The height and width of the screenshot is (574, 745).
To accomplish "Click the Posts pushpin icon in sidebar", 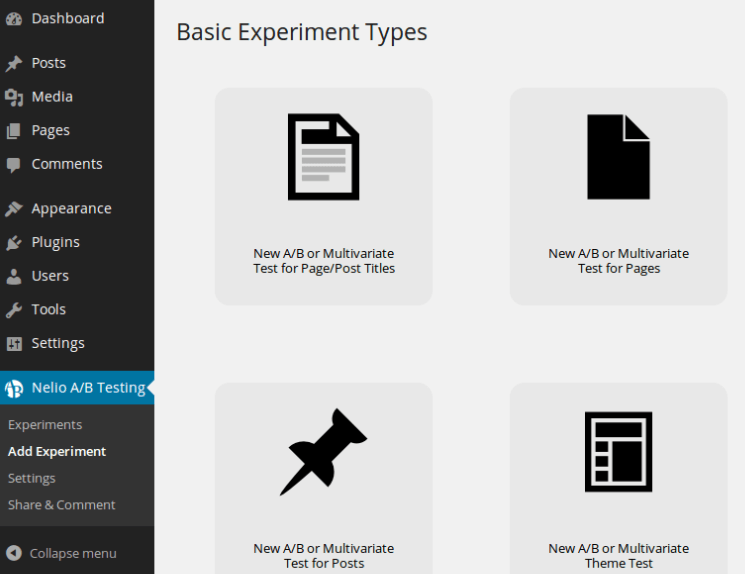I will [14, 63].
